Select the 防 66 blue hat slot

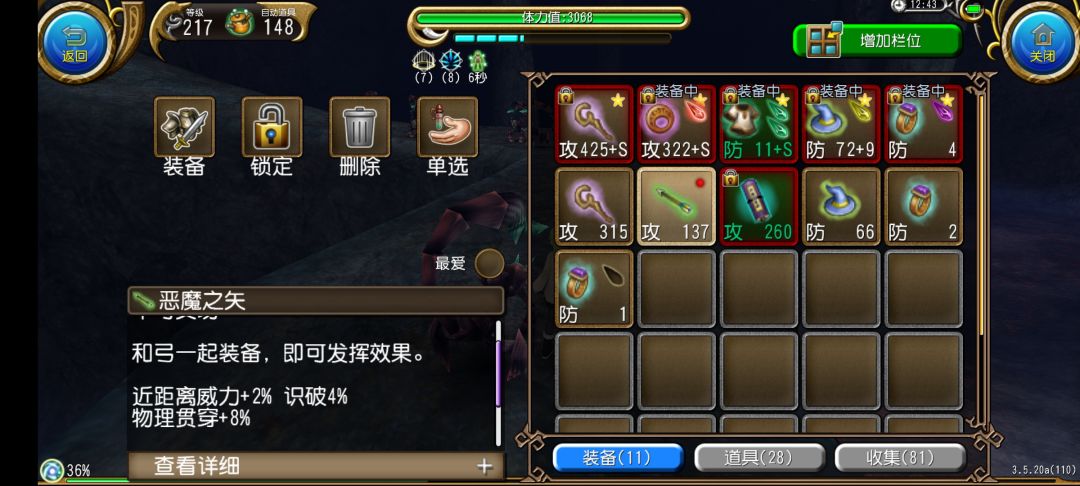click(841, 207)
